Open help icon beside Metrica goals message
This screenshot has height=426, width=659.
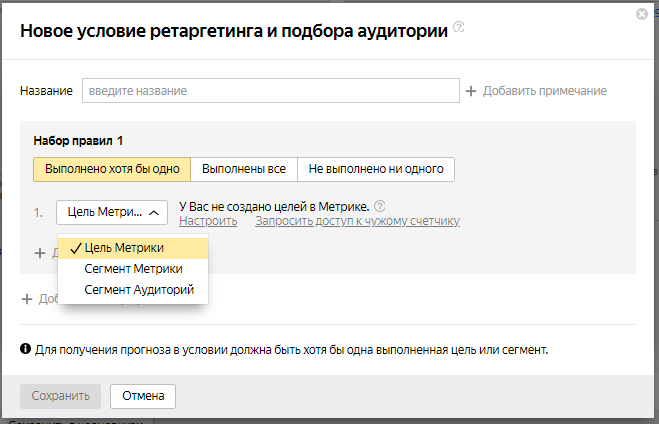(380, 206)
